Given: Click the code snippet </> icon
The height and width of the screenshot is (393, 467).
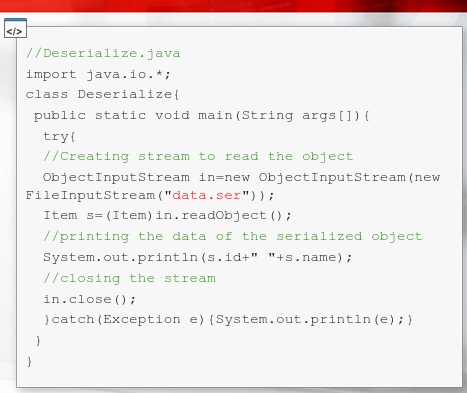Looking at the screenshot, I should pyautogui.click(x=15, y=29).
